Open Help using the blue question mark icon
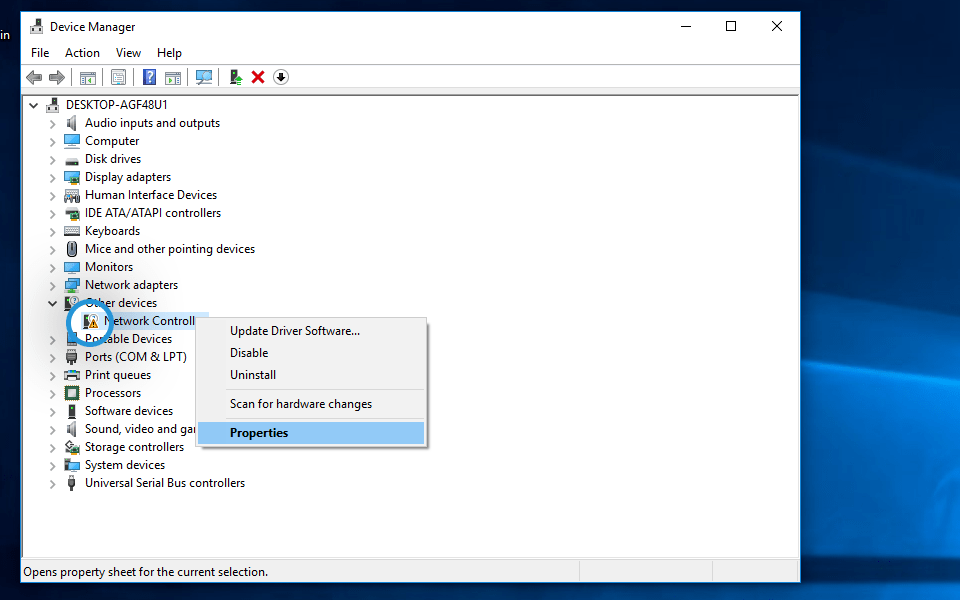 click(x=149, y=77)
